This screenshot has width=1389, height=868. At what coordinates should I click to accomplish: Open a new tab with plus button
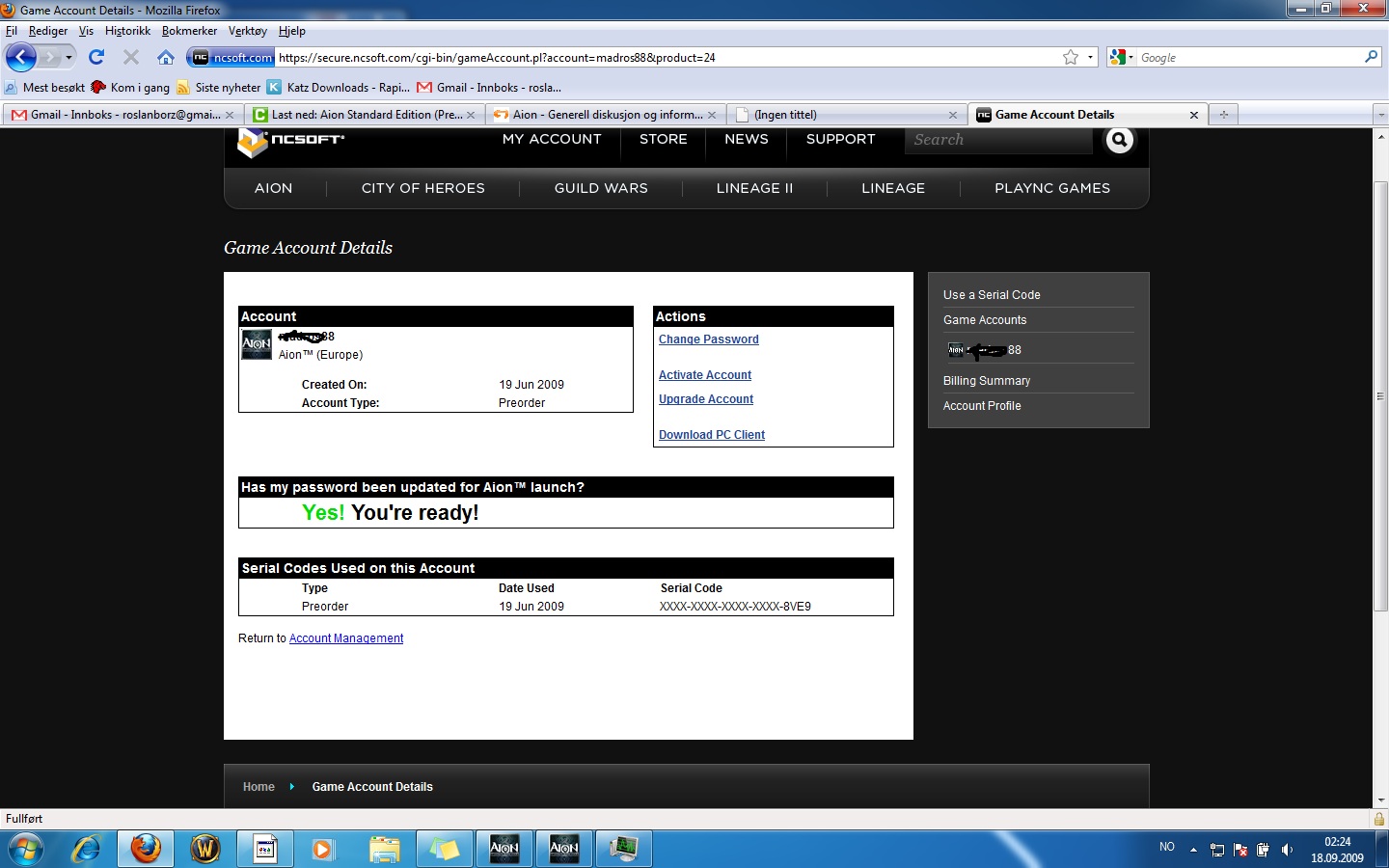pos(1223,115)
